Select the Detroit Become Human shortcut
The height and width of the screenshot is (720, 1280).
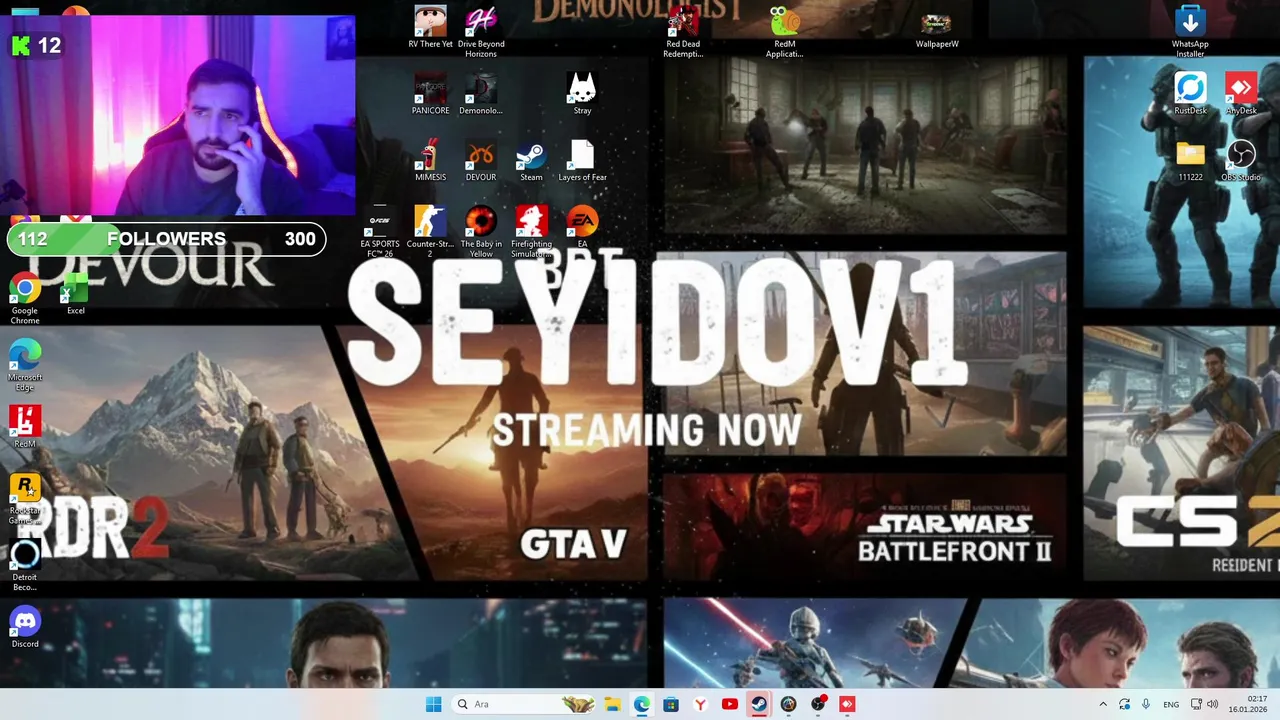point(25,565)
